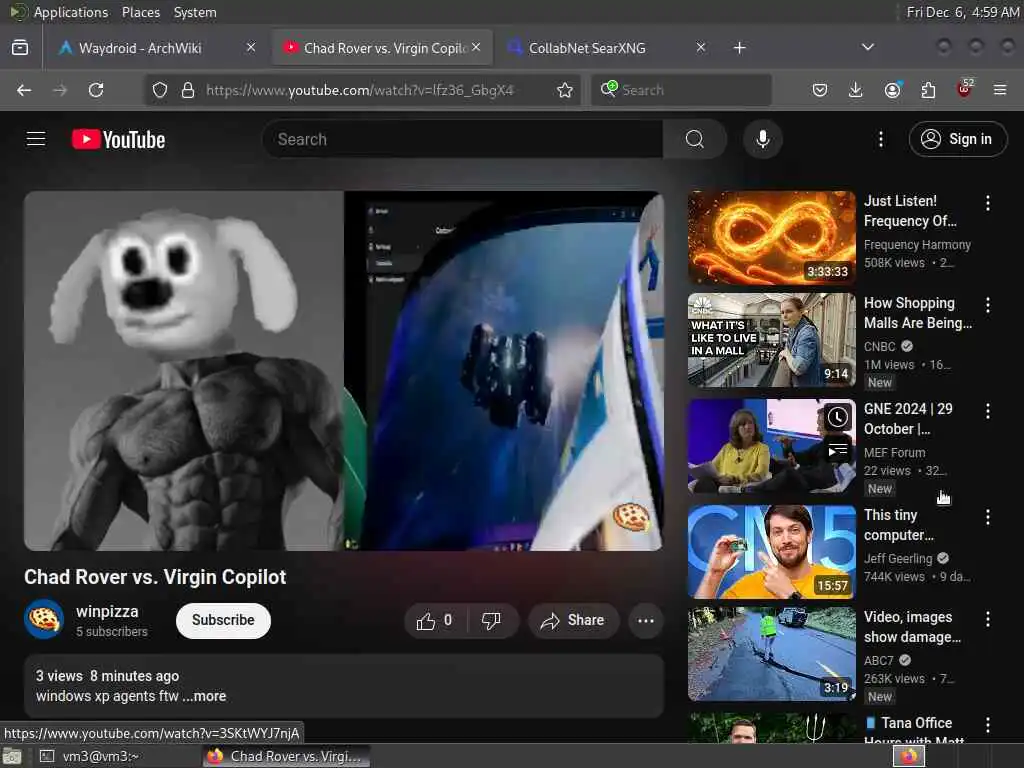Image resolution: width=1024 pixels, height=768 pixels.
Task: Click the padlock site info icon
Action: [x=187, y=90]
